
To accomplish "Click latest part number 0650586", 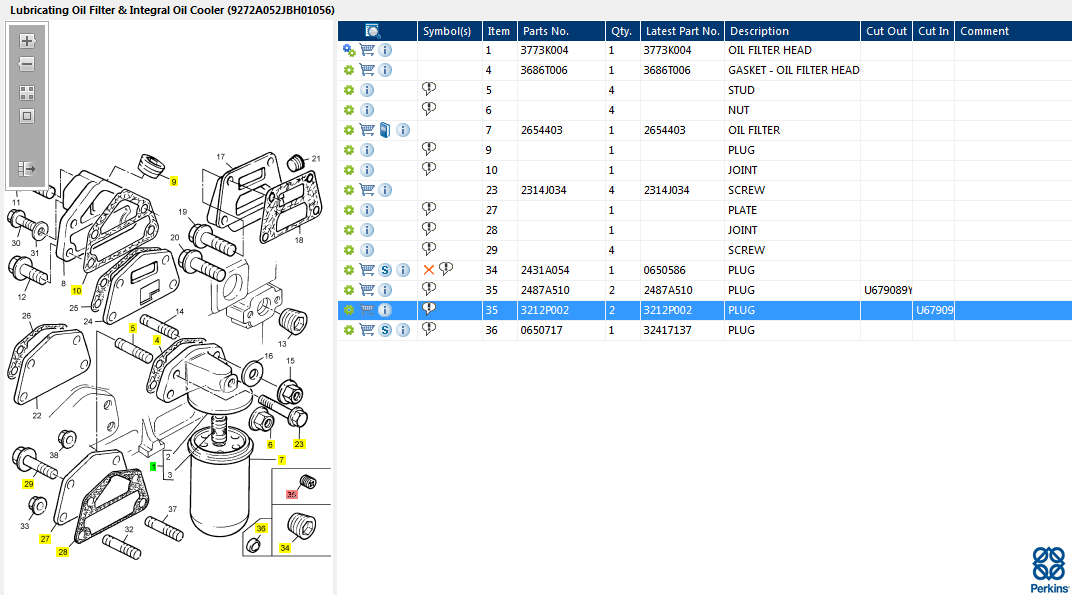I will [665, 270].
